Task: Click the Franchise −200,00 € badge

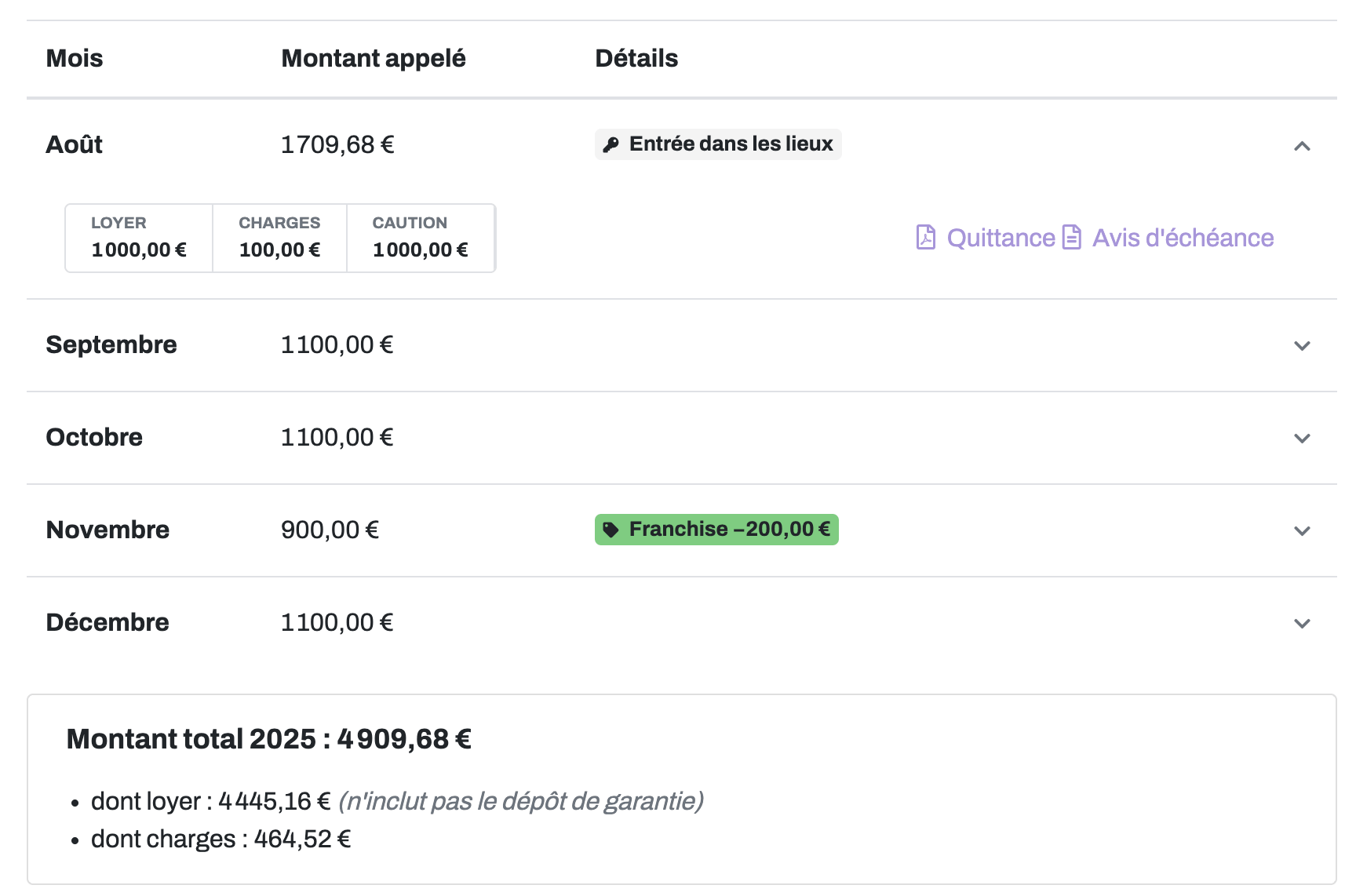Action: pos(716,530)
